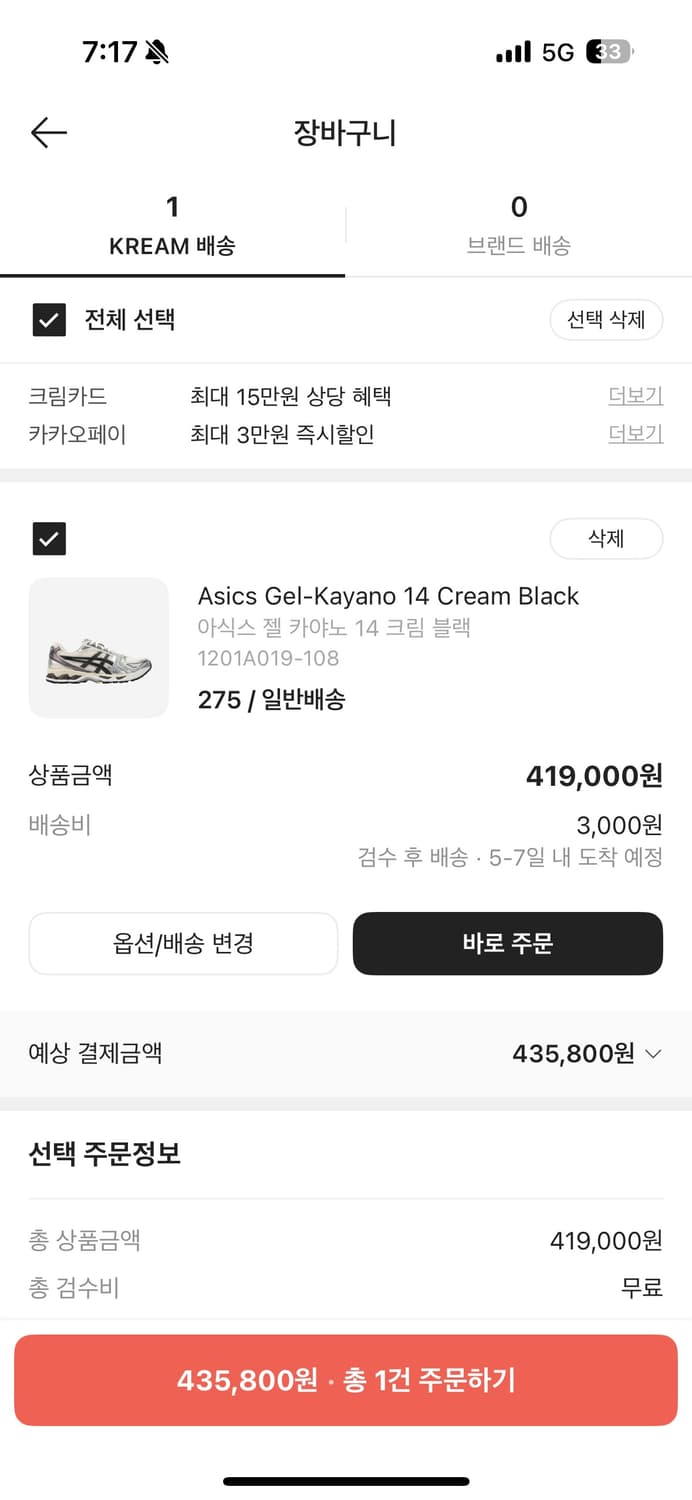Tap the battery indicator icon
The image size is (692, 1500).
(609, 52)
